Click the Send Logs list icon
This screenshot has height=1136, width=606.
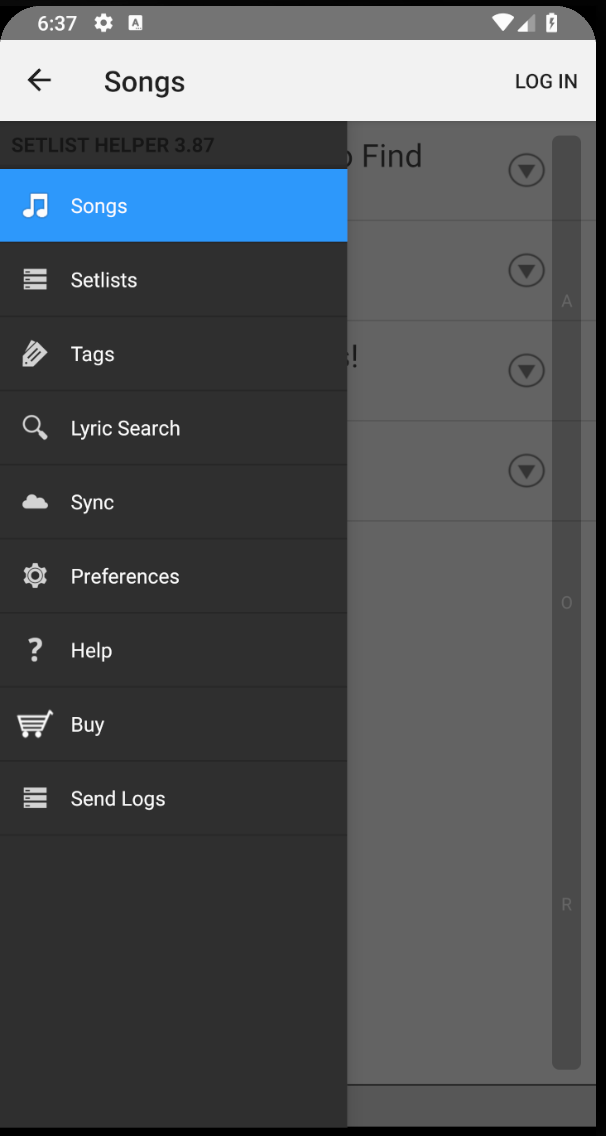34,797
